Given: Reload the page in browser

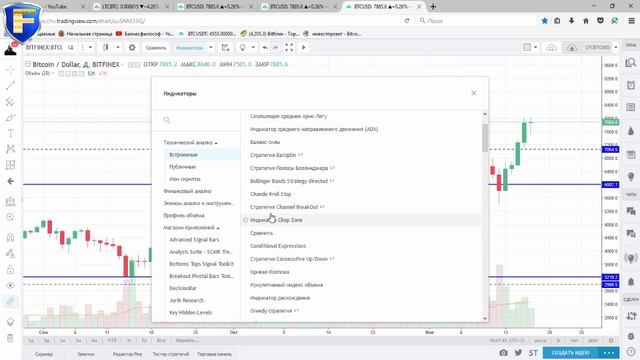Looking at the screenshot, I should (x=407, y=20).
